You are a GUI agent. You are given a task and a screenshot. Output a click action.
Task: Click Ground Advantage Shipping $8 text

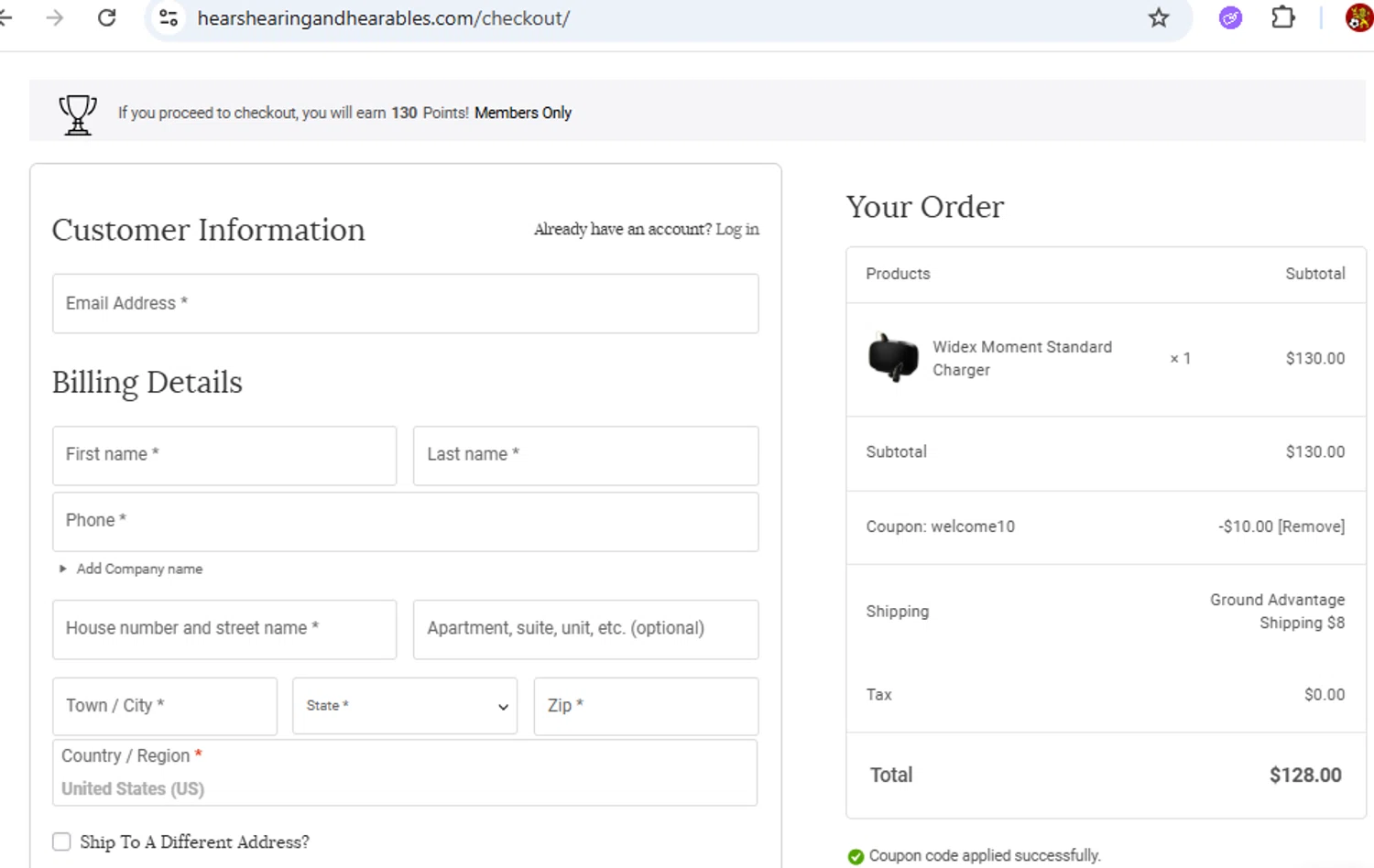tap(1277, 611)
